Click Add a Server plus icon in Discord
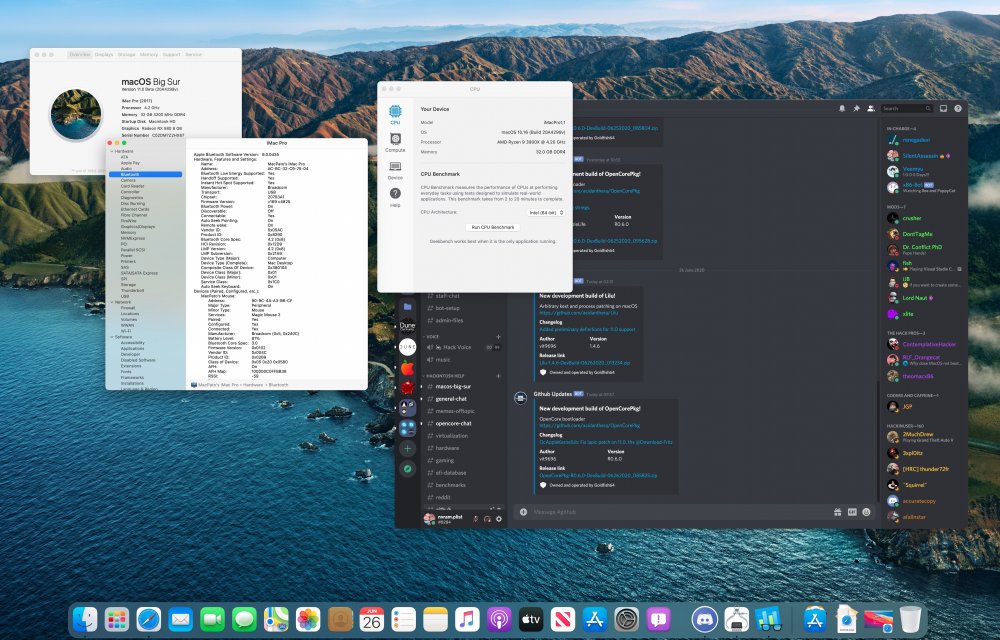 tap(408, 449)
